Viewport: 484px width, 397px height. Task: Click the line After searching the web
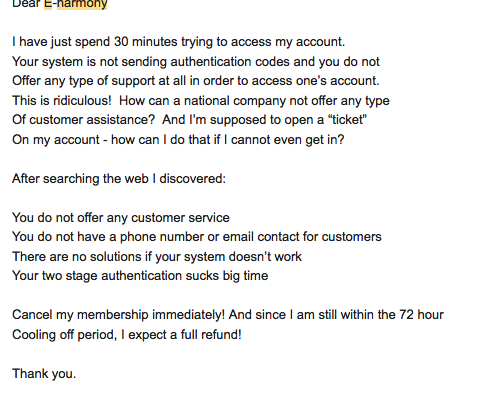119,179
